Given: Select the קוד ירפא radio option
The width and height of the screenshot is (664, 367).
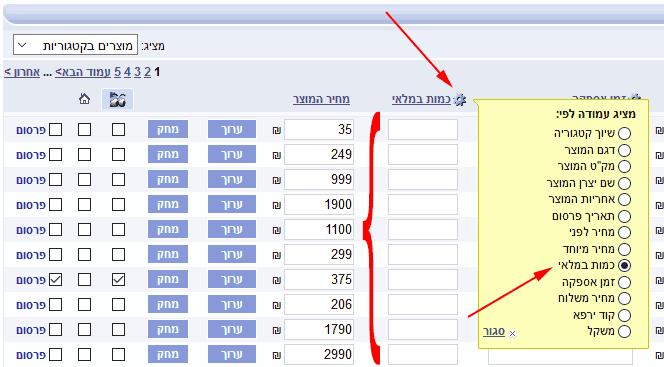Looking at the screenshot, I should (x=624, y=315).
